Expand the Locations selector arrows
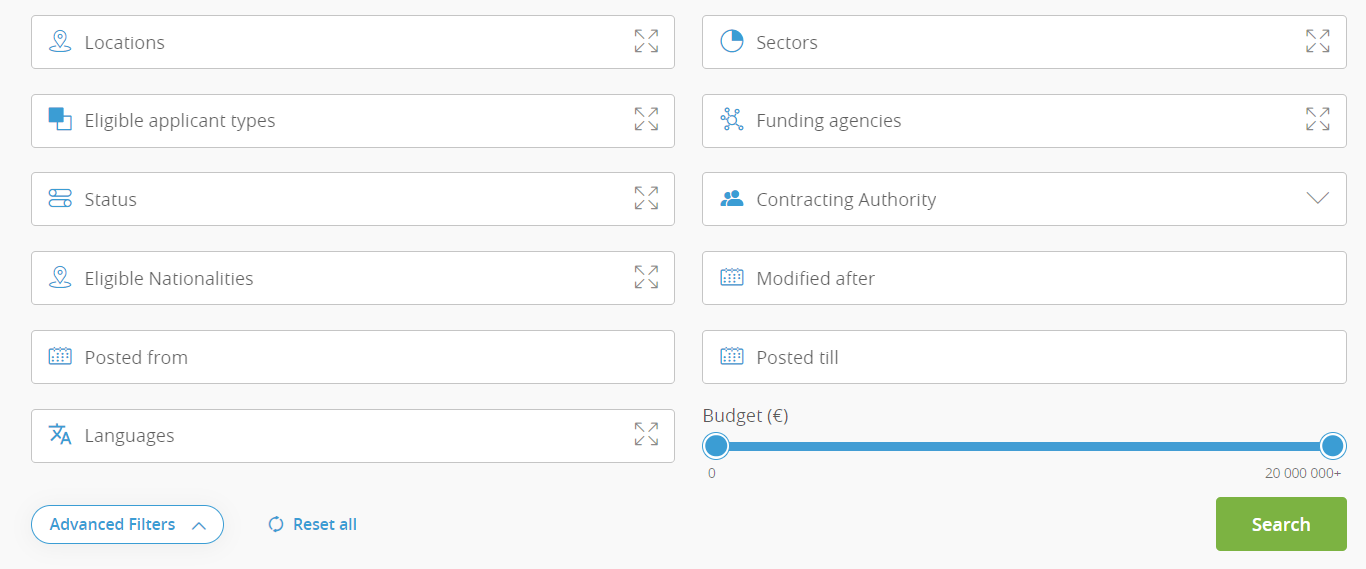Viewport: 1366px width, 569px height. tap(646, 41)
